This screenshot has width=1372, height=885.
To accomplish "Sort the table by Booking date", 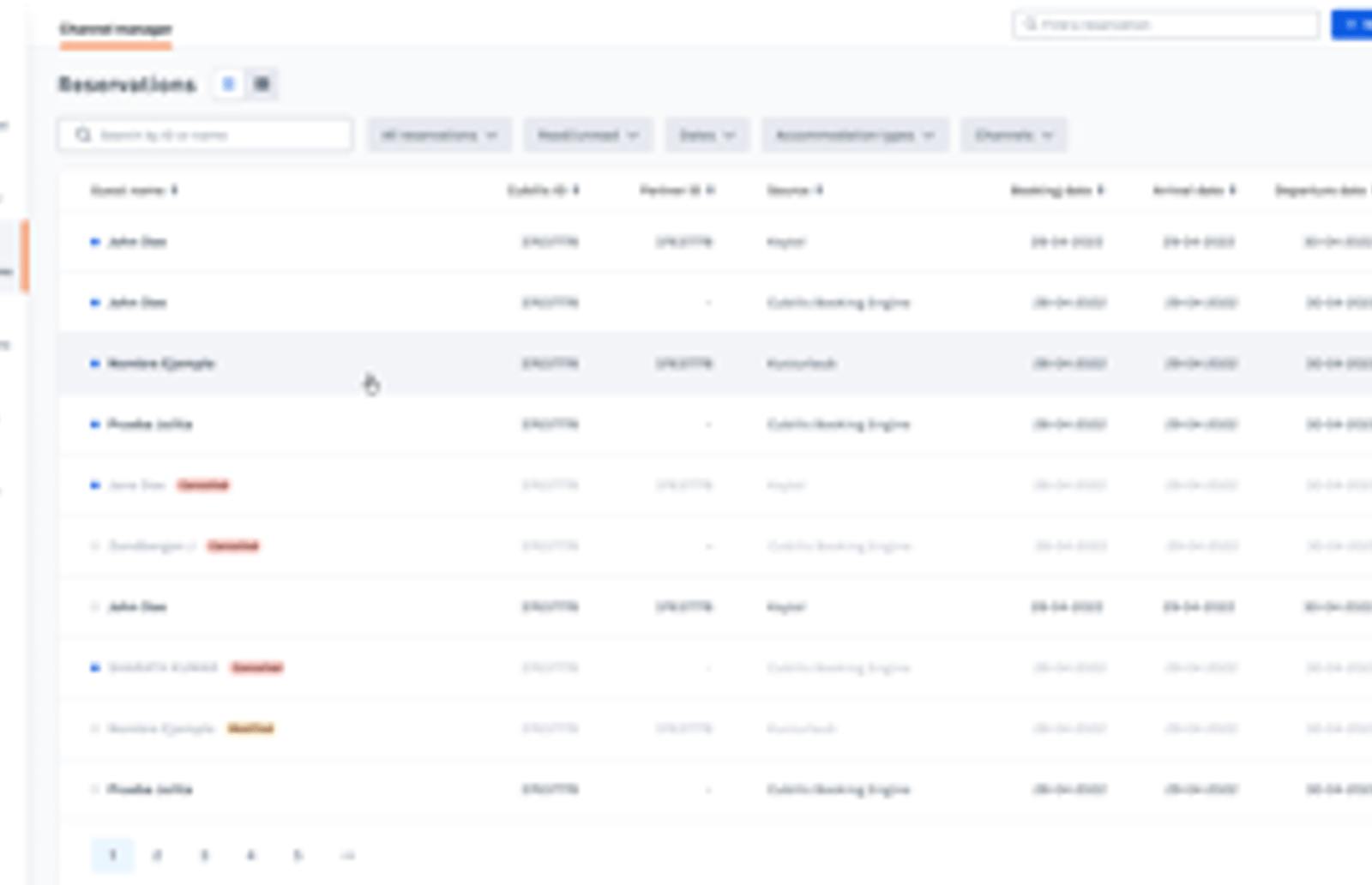I will [1056, 190].
